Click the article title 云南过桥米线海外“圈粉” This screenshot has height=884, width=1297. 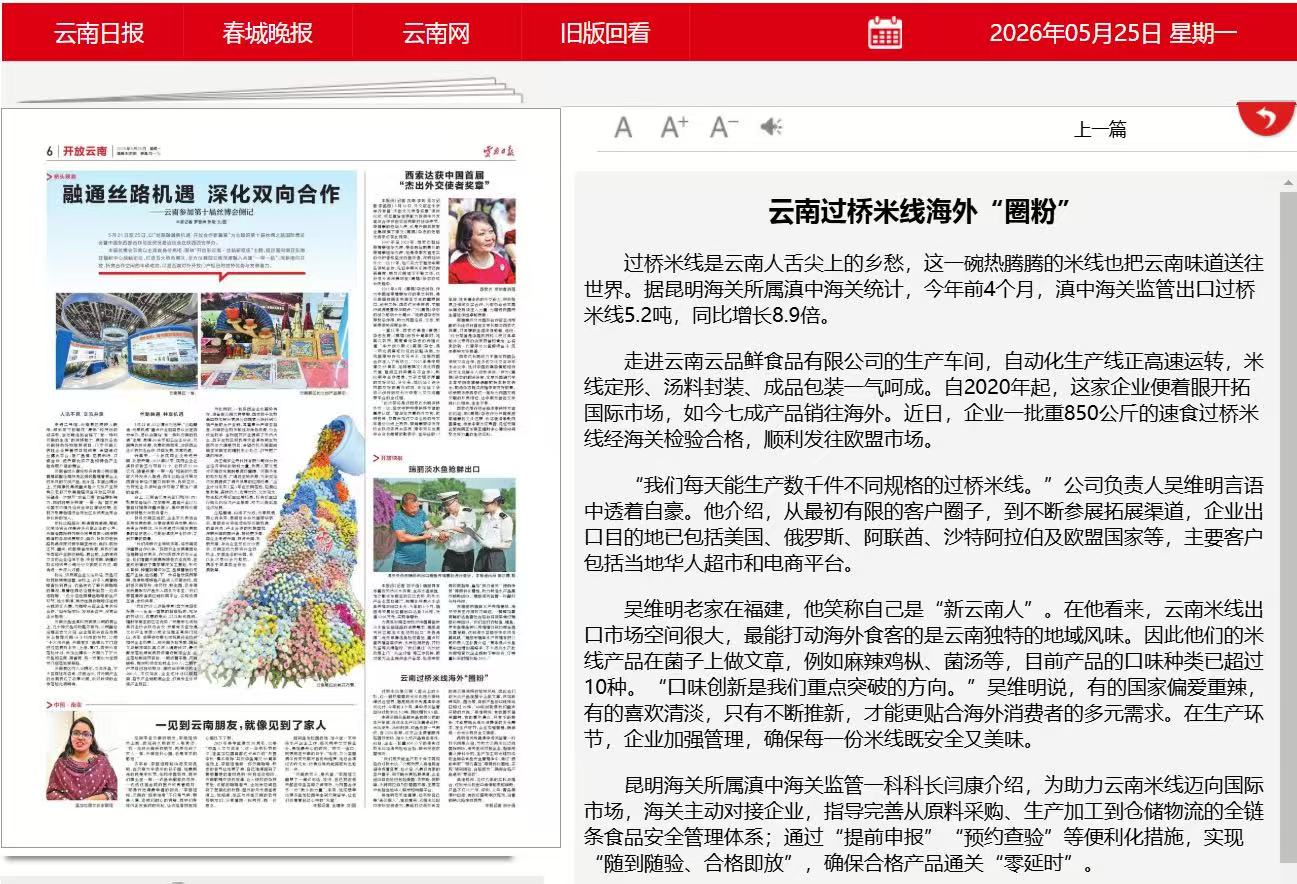pyautogui.click(x=920, y=212)
